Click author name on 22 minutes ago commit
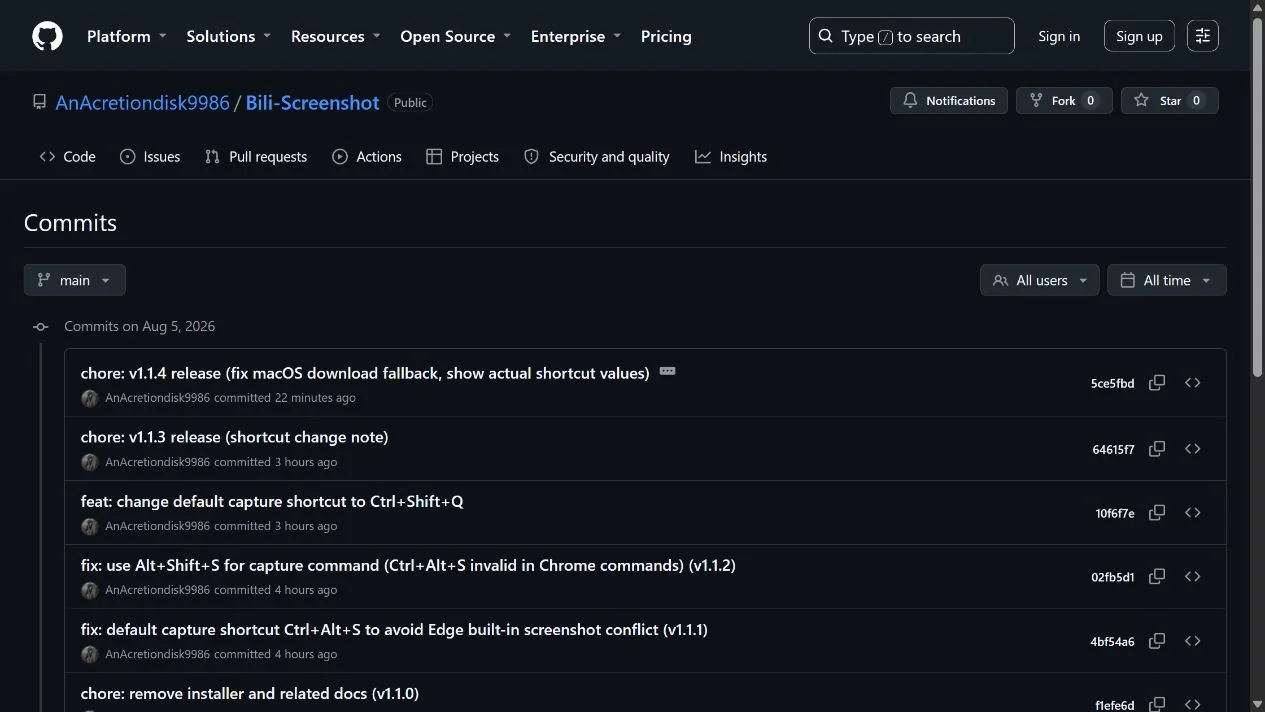 [158, 398]
